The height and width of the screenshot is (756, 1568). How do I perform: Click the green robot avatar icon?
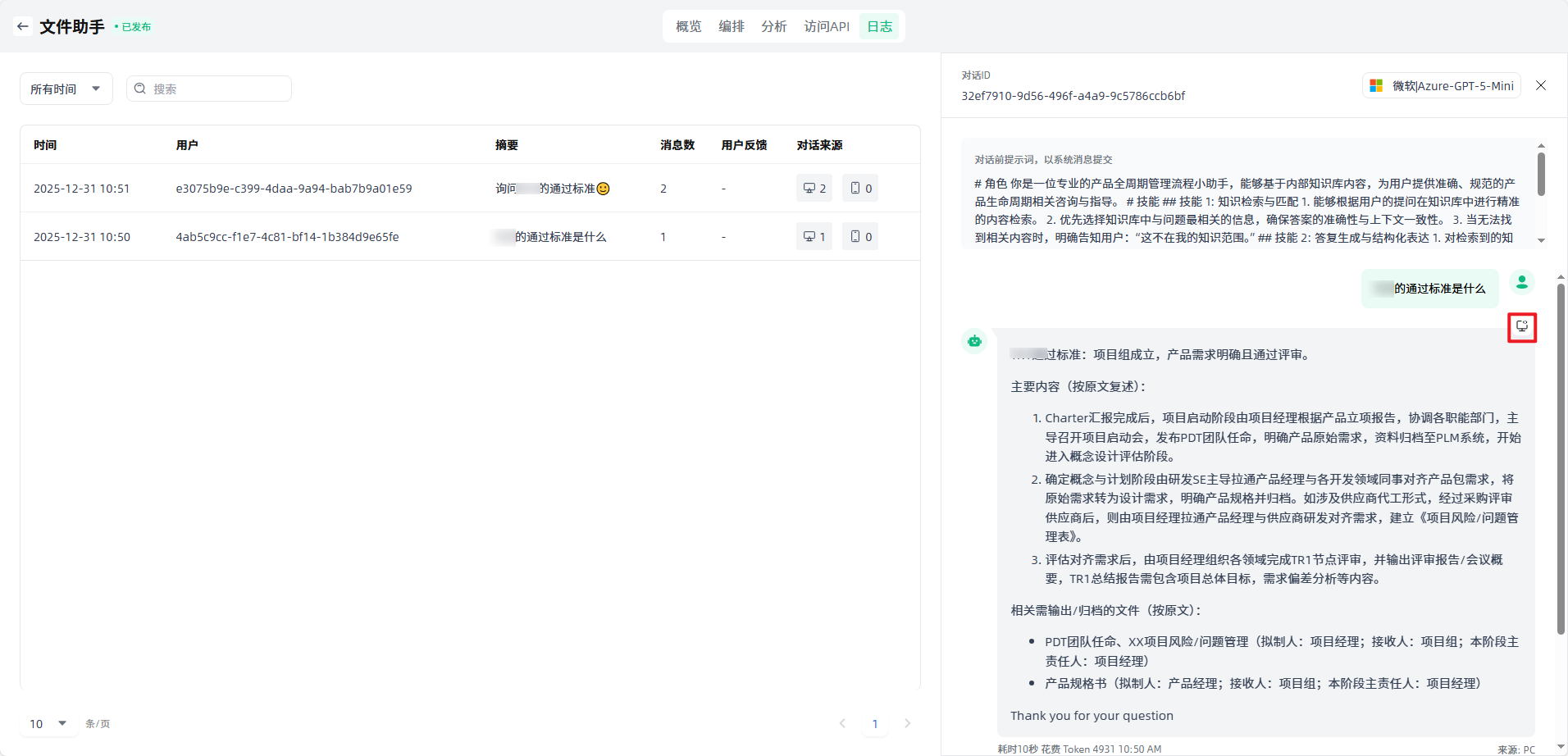click(974, 341)
